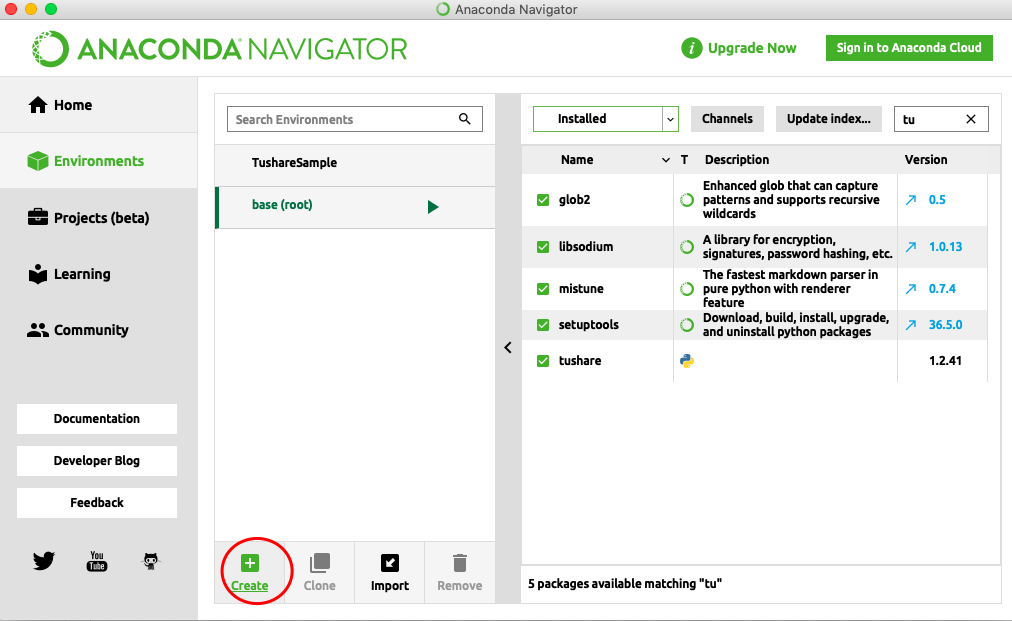Collapse the environments panel with the left chevron

[508, 348]
